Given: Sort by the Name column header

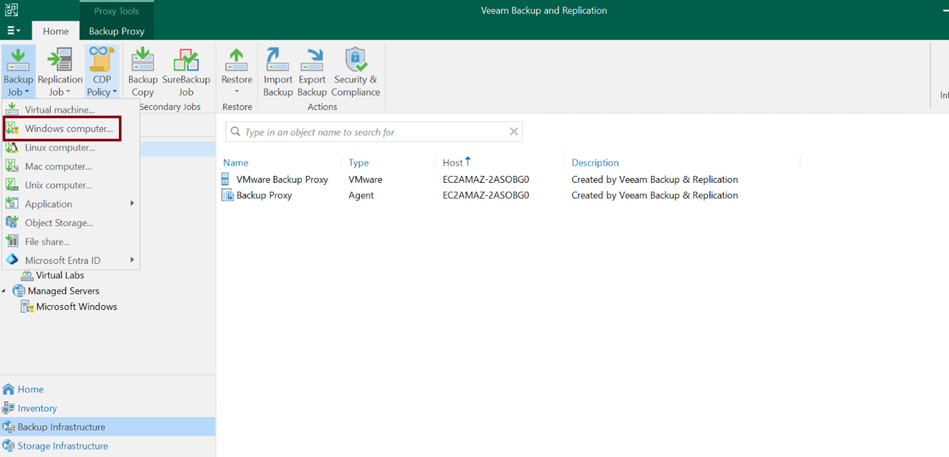Looking at the screenshot, I should click(235, 163).
